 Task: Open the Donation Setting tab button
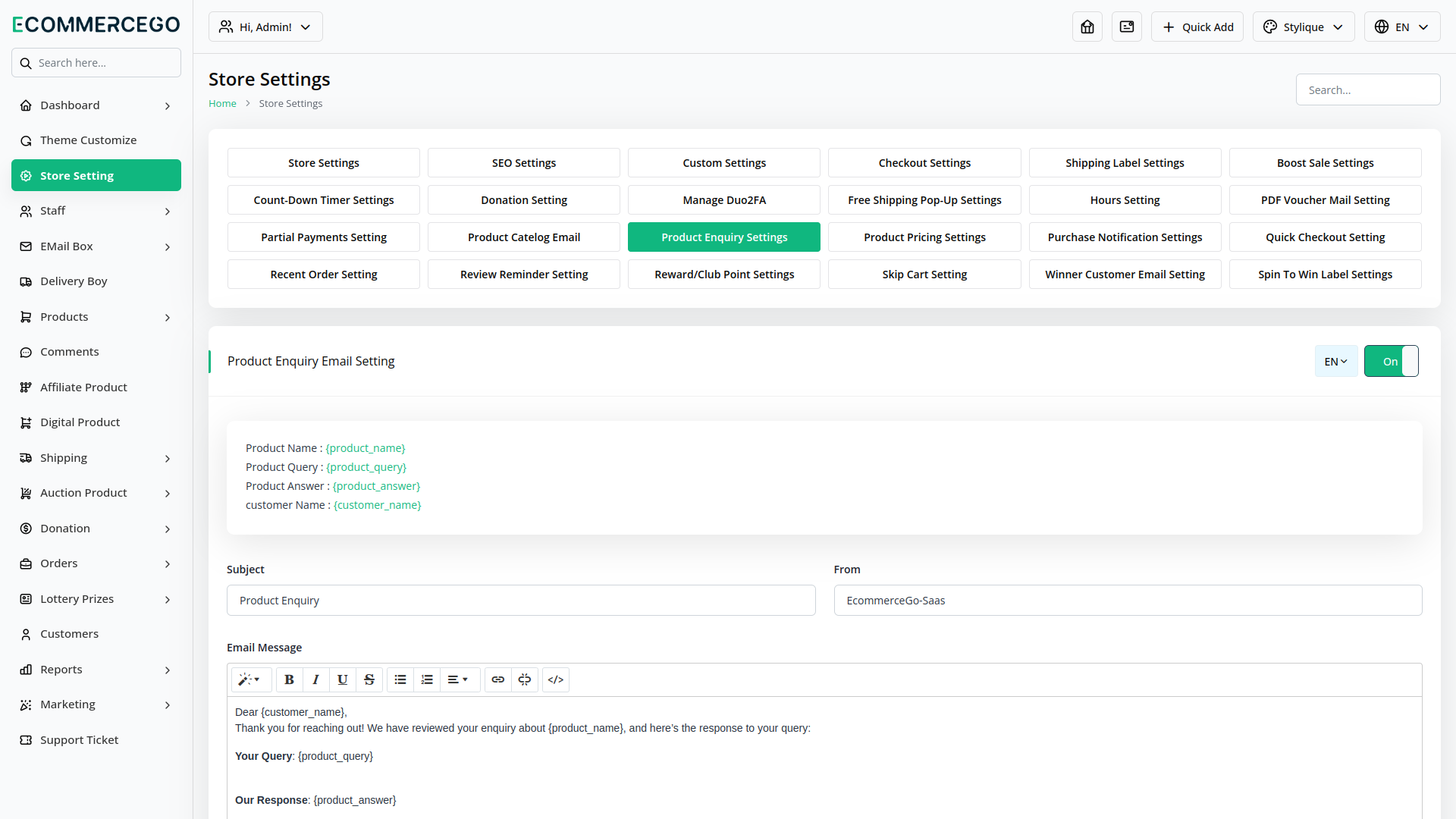[524, 200]
